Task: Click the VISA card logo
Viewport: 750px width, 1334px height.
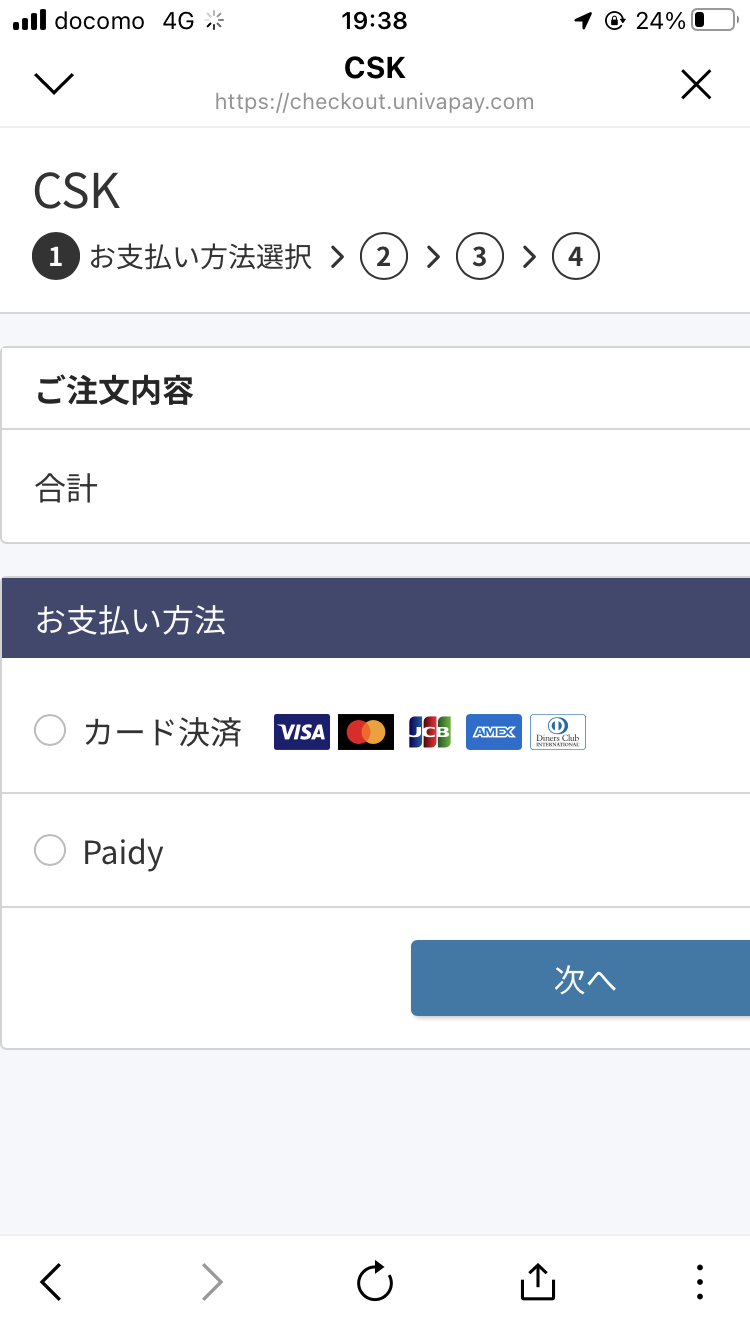Action: click(302, 732)
